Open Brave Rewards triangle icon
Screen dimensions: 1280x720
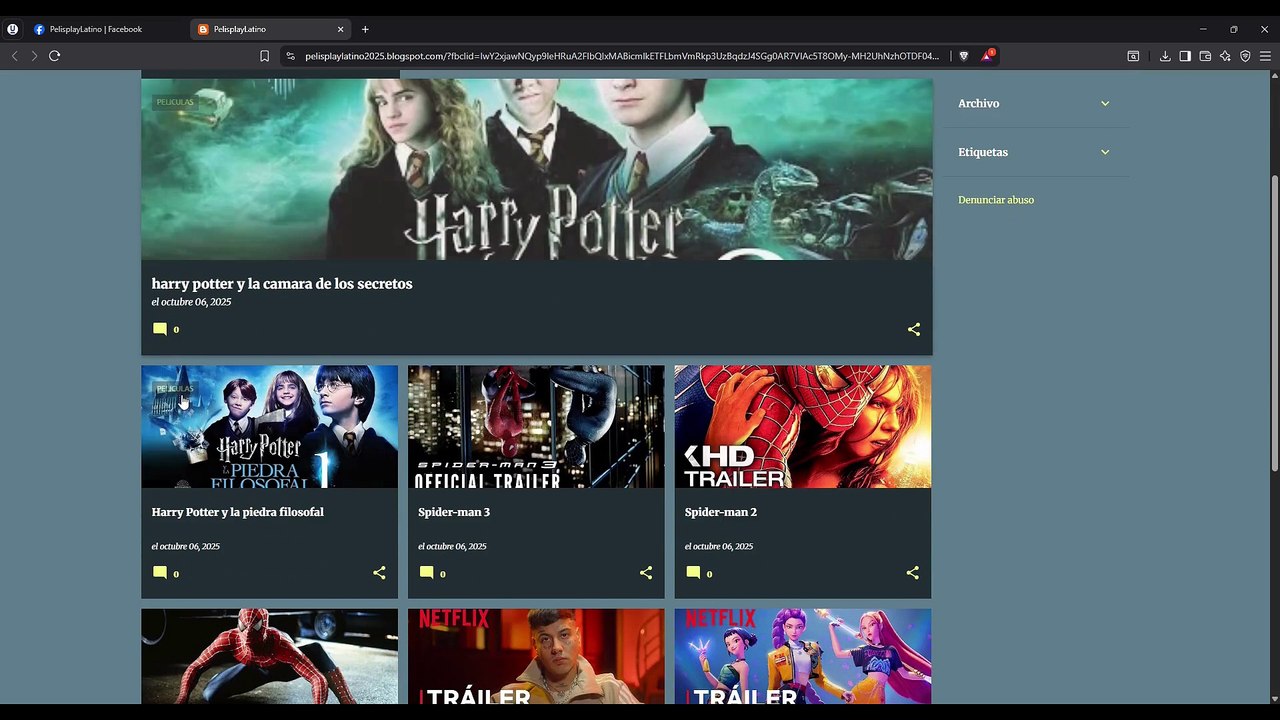[987, 56]
